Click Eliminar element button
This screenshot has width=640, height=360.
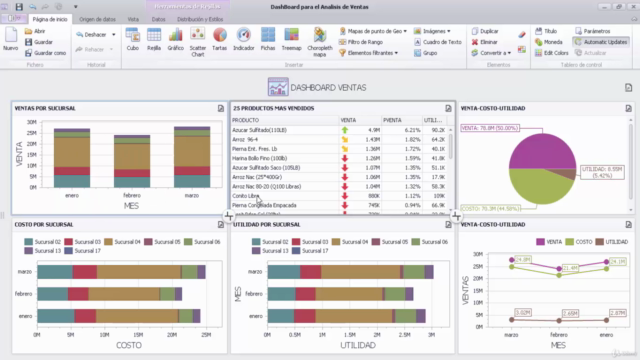coord(484,42)
